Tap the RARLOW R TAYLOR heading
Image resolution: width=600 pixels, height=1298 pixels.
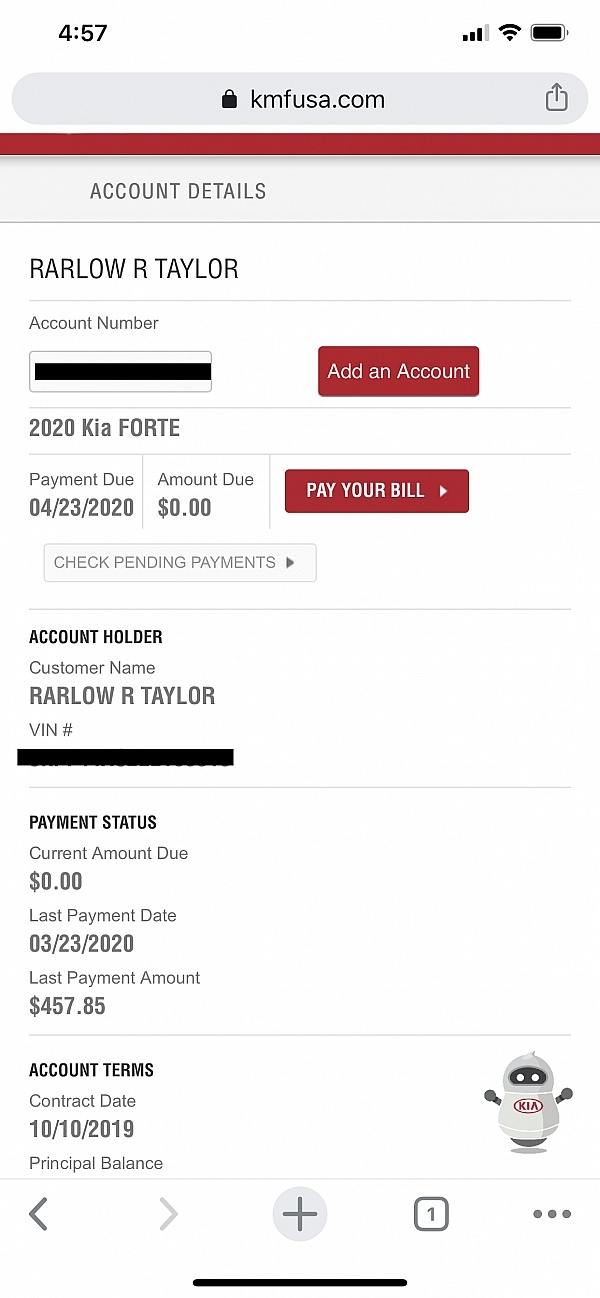click(x=134, y=269)
